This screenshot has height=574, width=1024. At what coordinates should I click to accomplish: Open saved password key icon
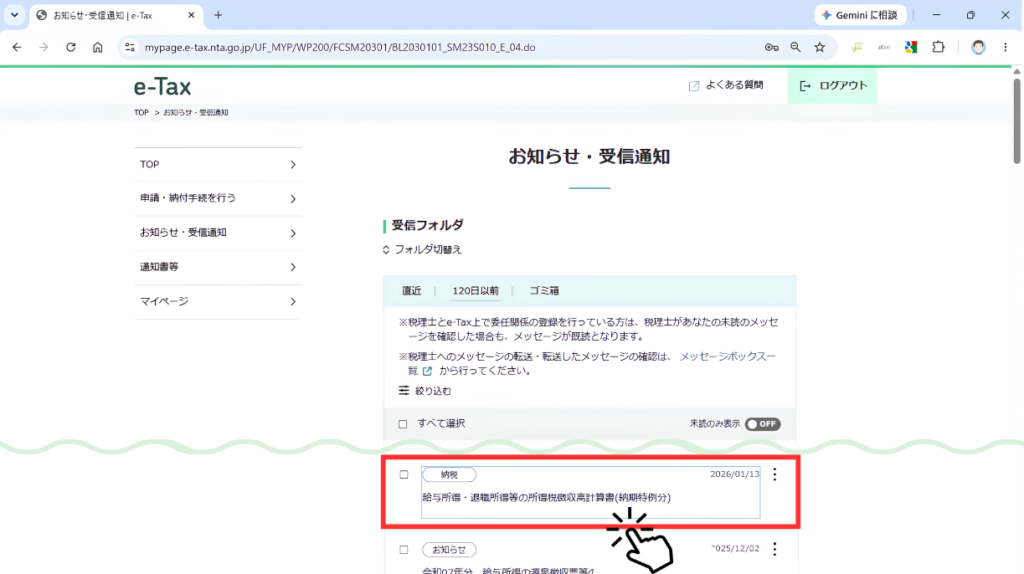pyautogui.click(x=771, y=47)
